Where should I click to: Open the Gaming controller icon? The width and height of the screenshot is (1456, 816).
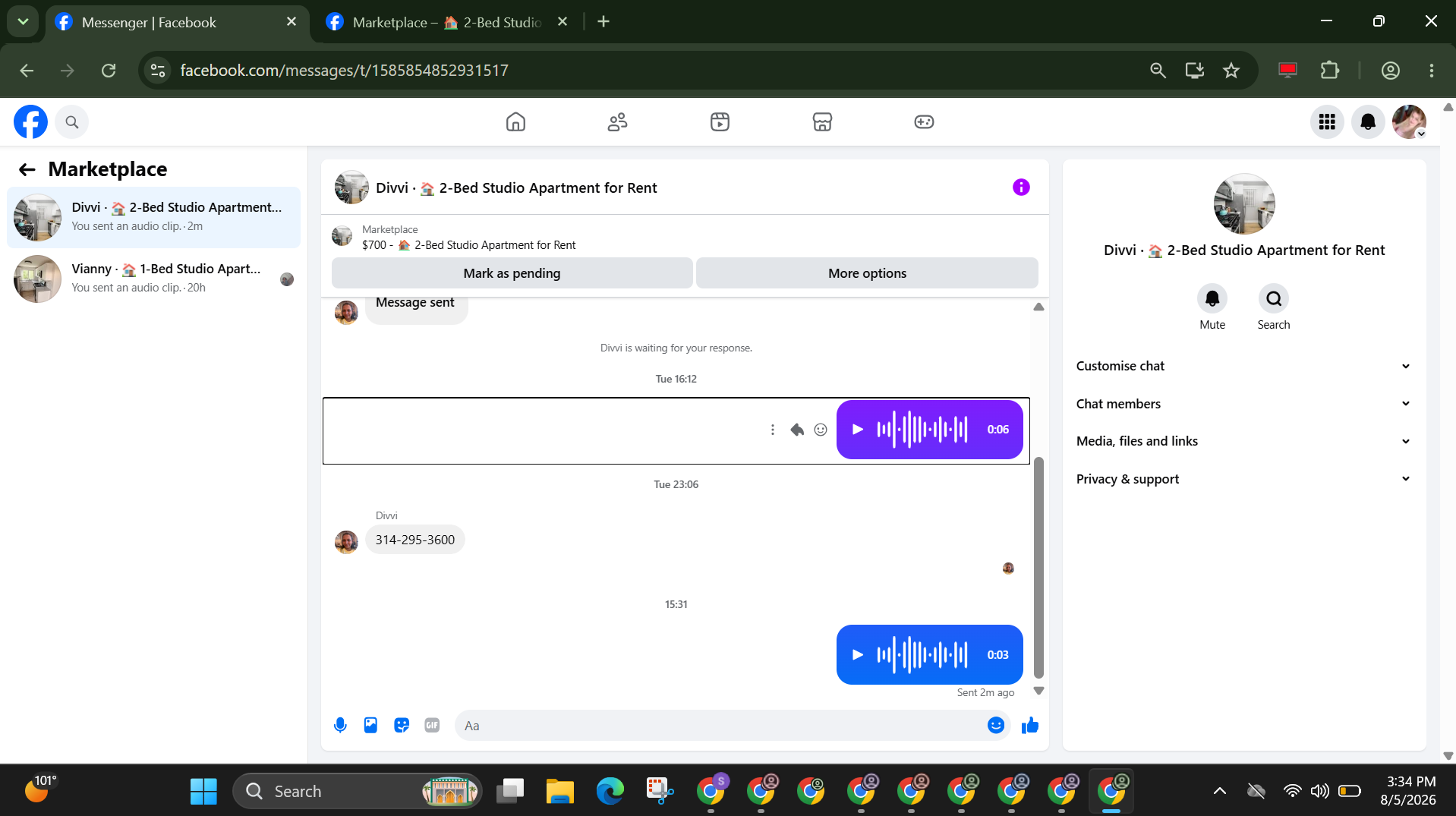(924, 121)
